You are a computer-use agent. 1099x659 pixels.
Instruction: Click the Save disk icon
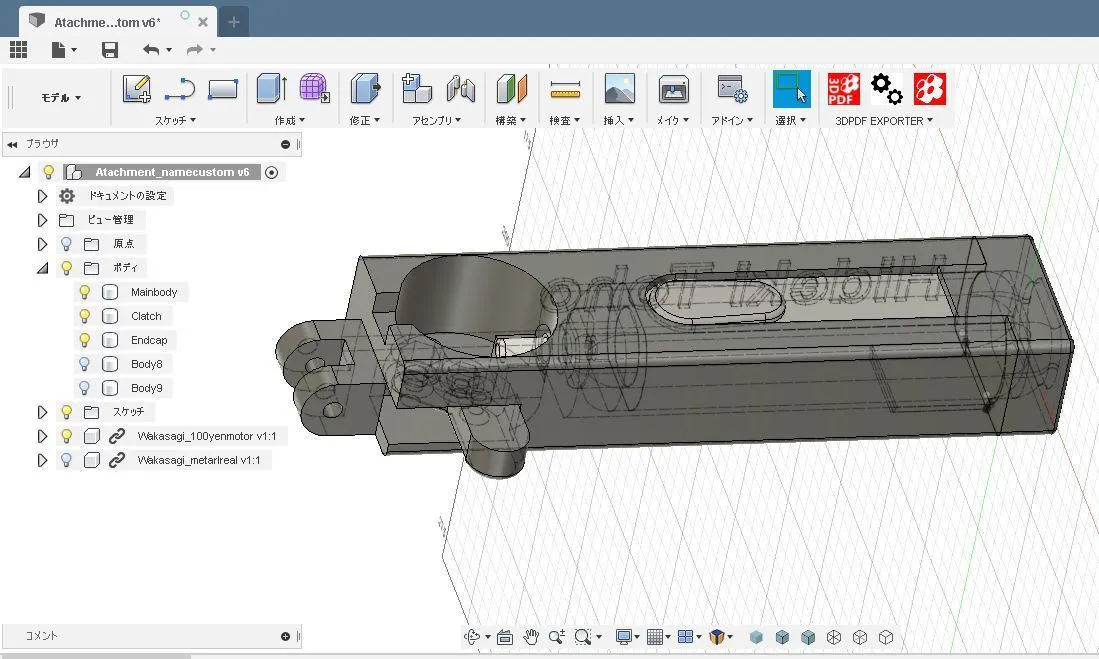(x=110, y=50)
